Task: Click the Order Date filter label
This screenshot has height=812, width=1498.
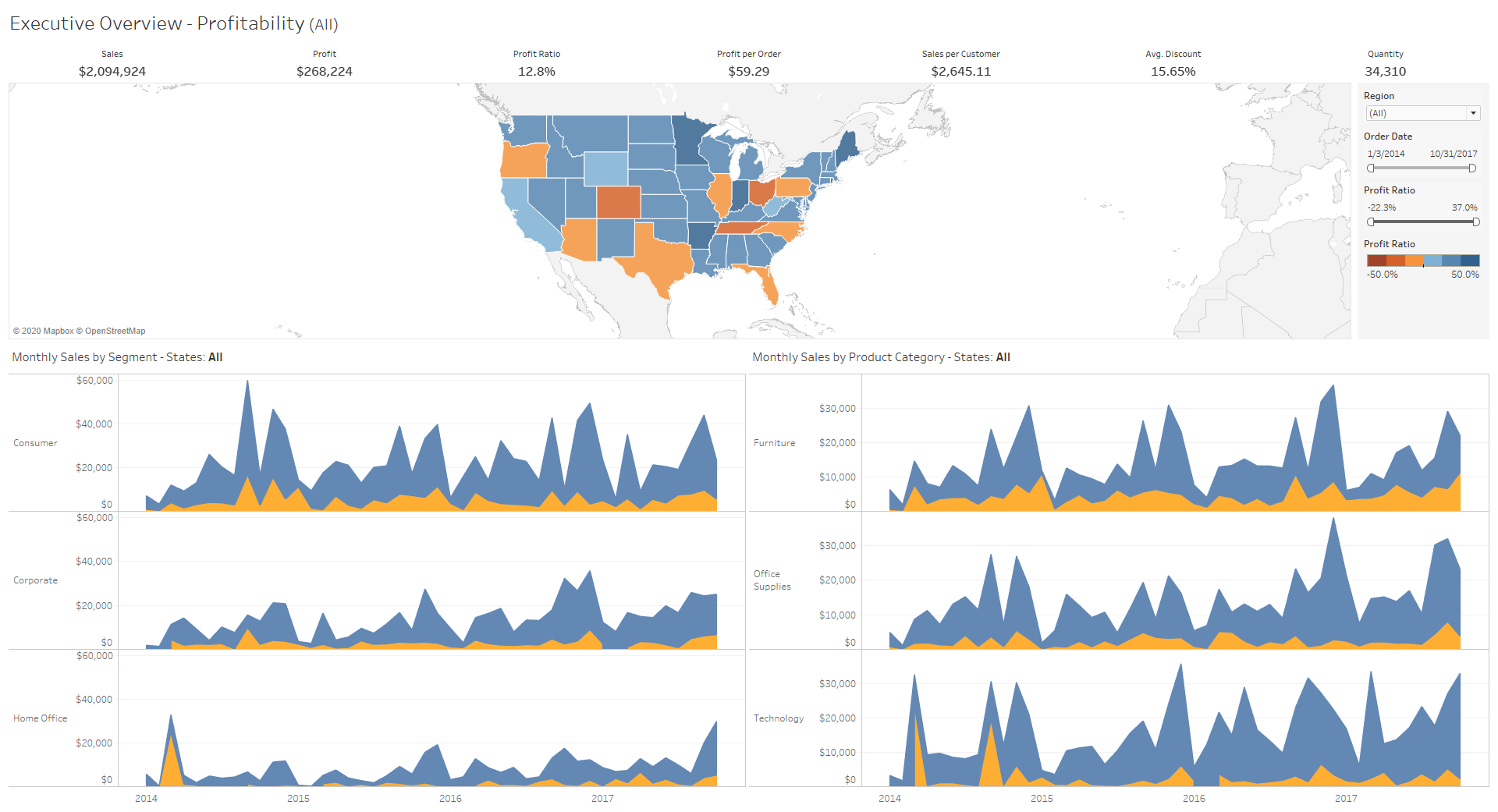Action: click(1388, 137)
